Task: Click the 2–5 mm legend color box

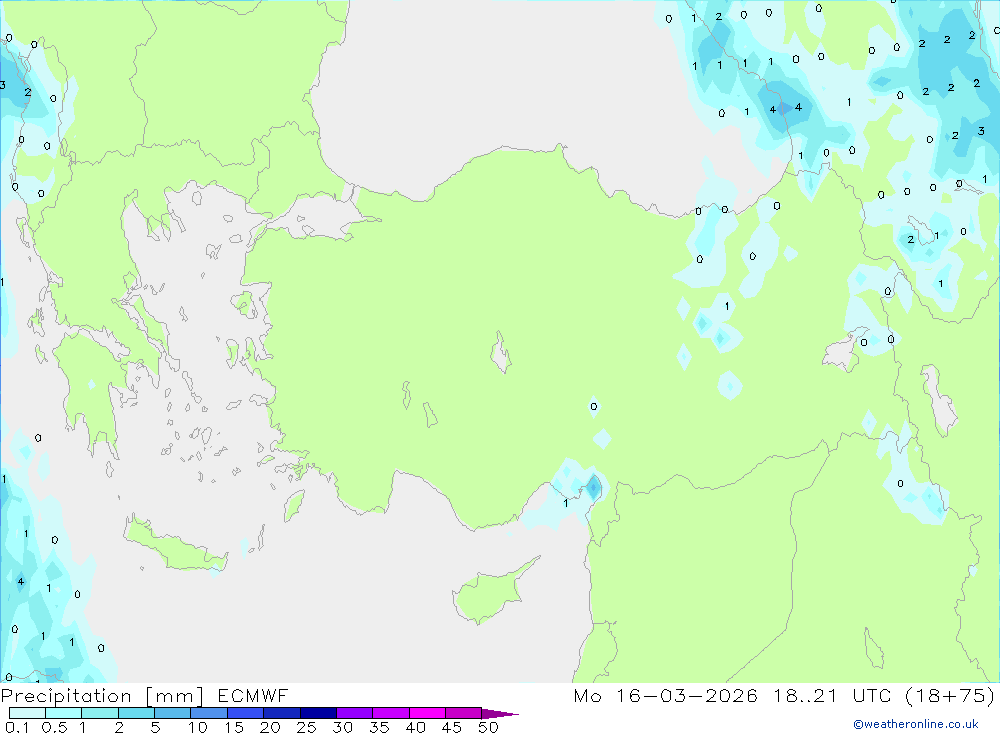Action: 136,713
